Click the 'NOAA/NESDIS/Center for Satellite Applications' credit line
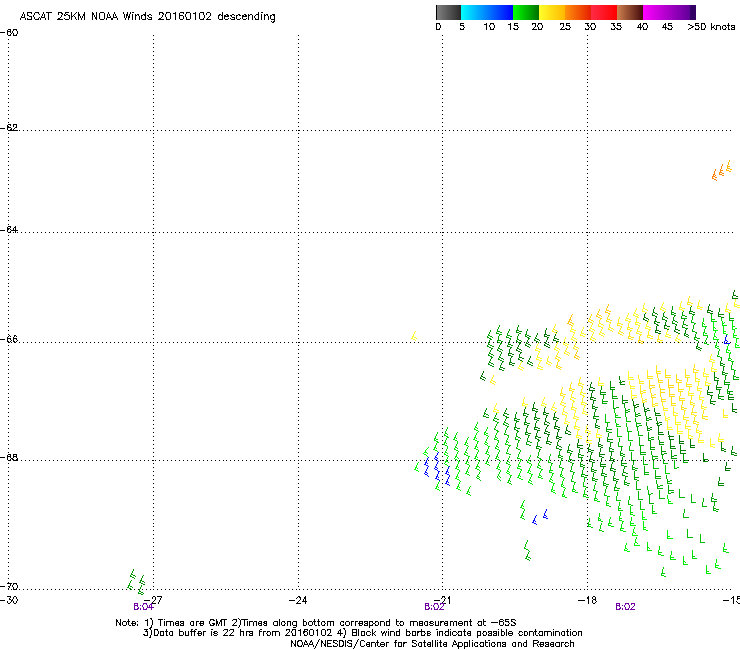The height and width of the screenshot is (650, 740). click(432, 644)
